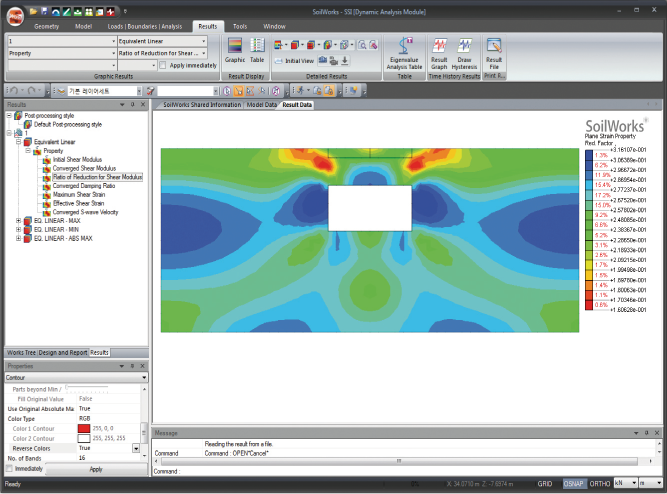The image size is (667, 494).
Task: Click the red cube result icon
Action: [x=294, y=45]
